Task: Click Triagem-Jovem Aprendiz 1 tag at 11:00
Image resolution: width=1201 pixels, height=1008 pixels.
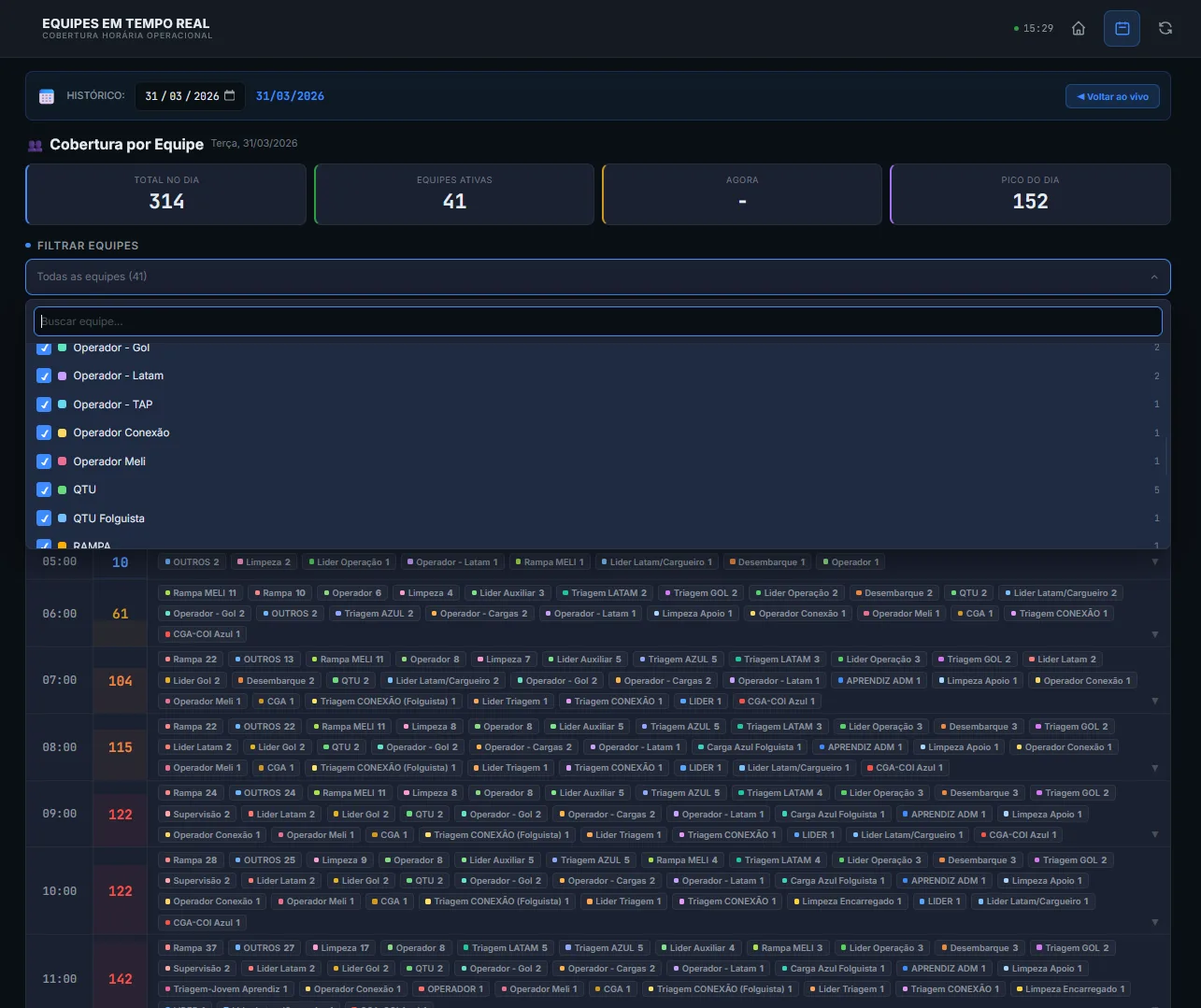Action: click(225, 989)
